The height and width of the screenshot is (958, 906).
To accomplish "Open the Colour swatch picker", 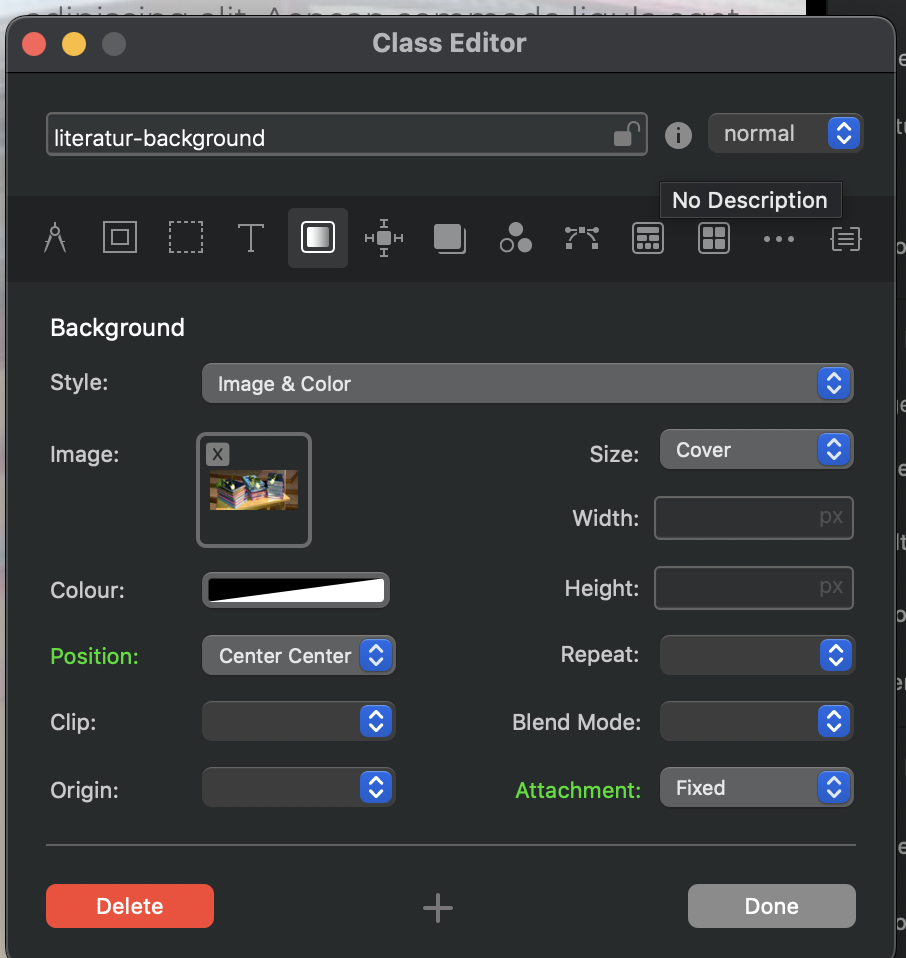I will (296, 590).
